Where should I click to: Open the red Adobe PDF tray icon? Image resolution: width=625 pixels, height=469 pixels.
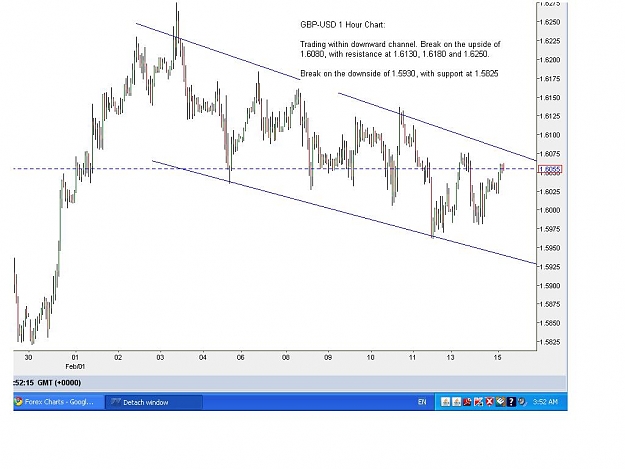pyautogui.click(x=467, y=402)
